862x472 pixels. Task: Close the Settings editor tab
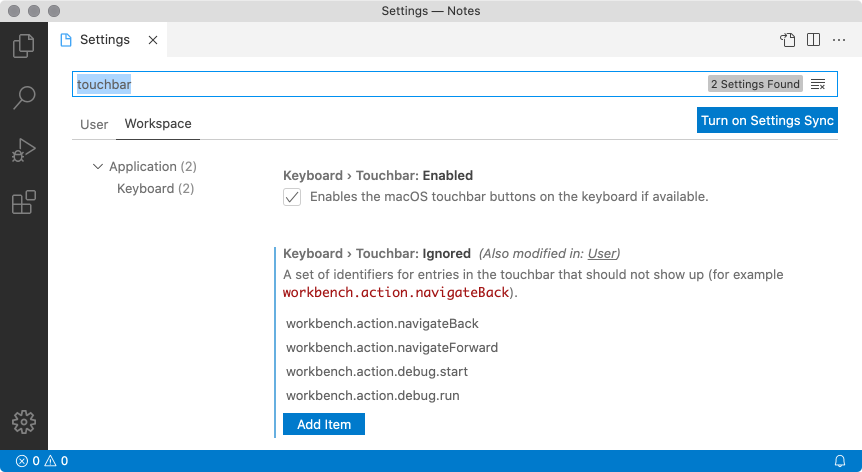pyautogui.click(x=153, y=40)
